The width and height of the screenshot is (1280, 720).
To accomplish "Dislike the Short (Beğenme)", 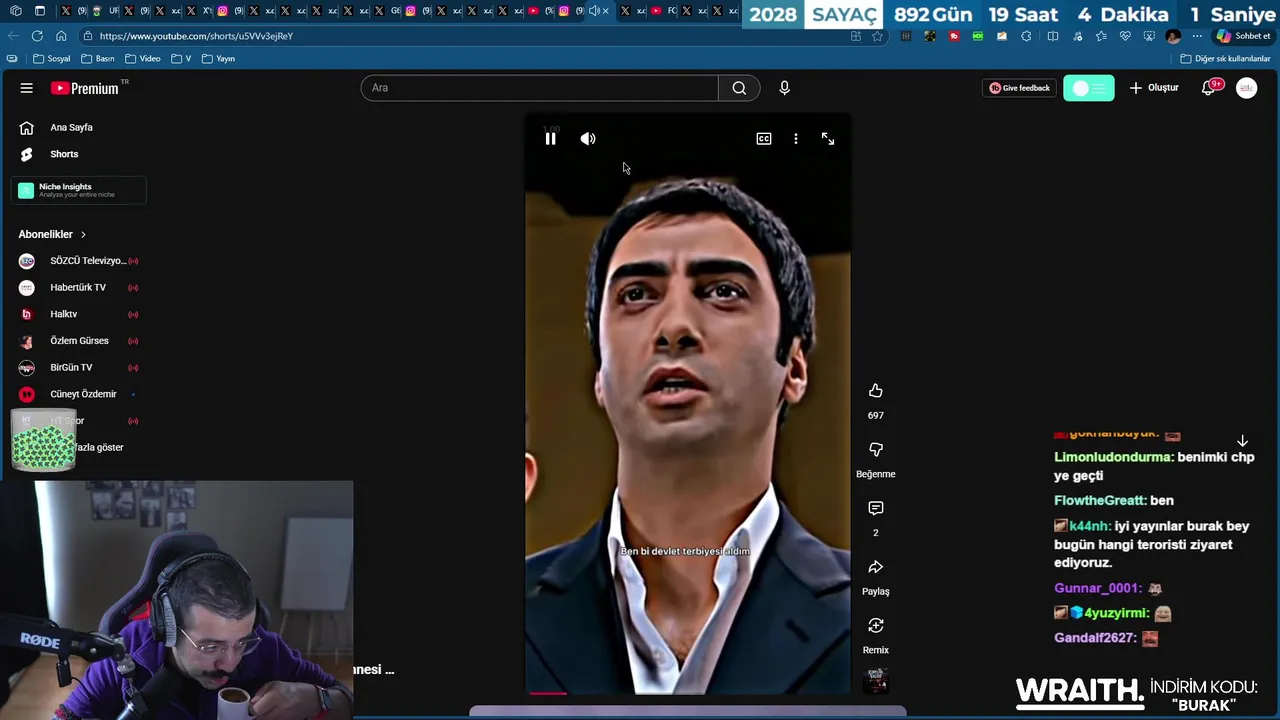I will 876,450.
